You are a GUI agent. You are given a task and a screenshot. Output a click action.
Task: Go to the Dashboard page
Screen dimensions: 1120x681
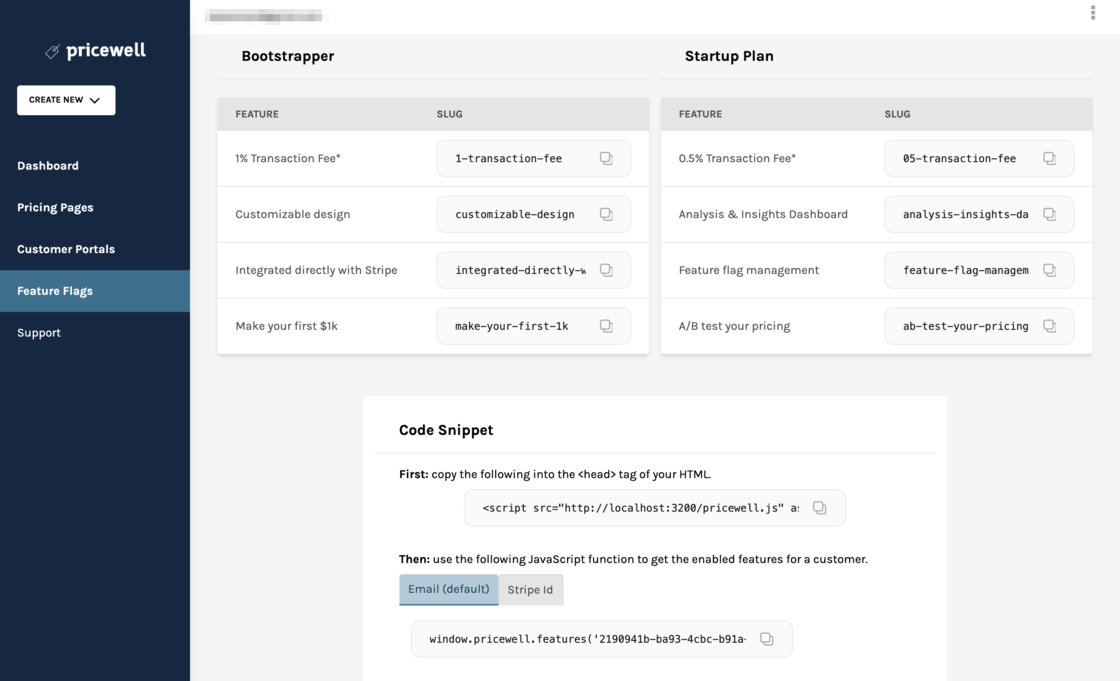coord(48,166)
